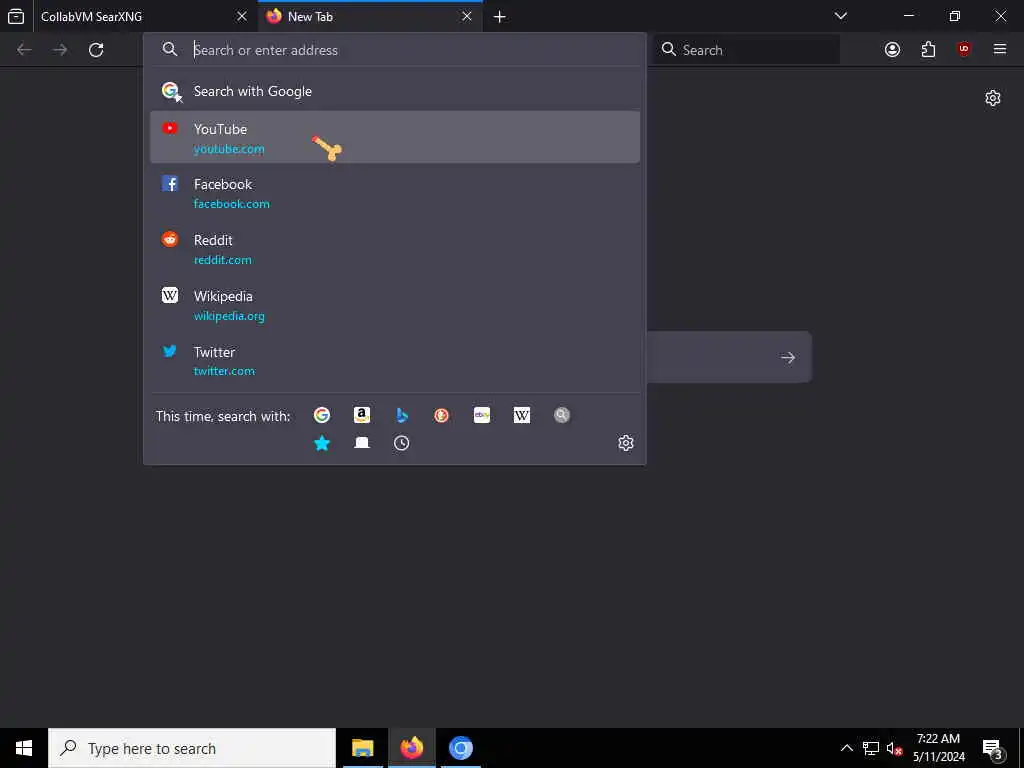Search history with the clock icon
The height and width of the screenshot is (768, 1024).
(x=402, y=443)
